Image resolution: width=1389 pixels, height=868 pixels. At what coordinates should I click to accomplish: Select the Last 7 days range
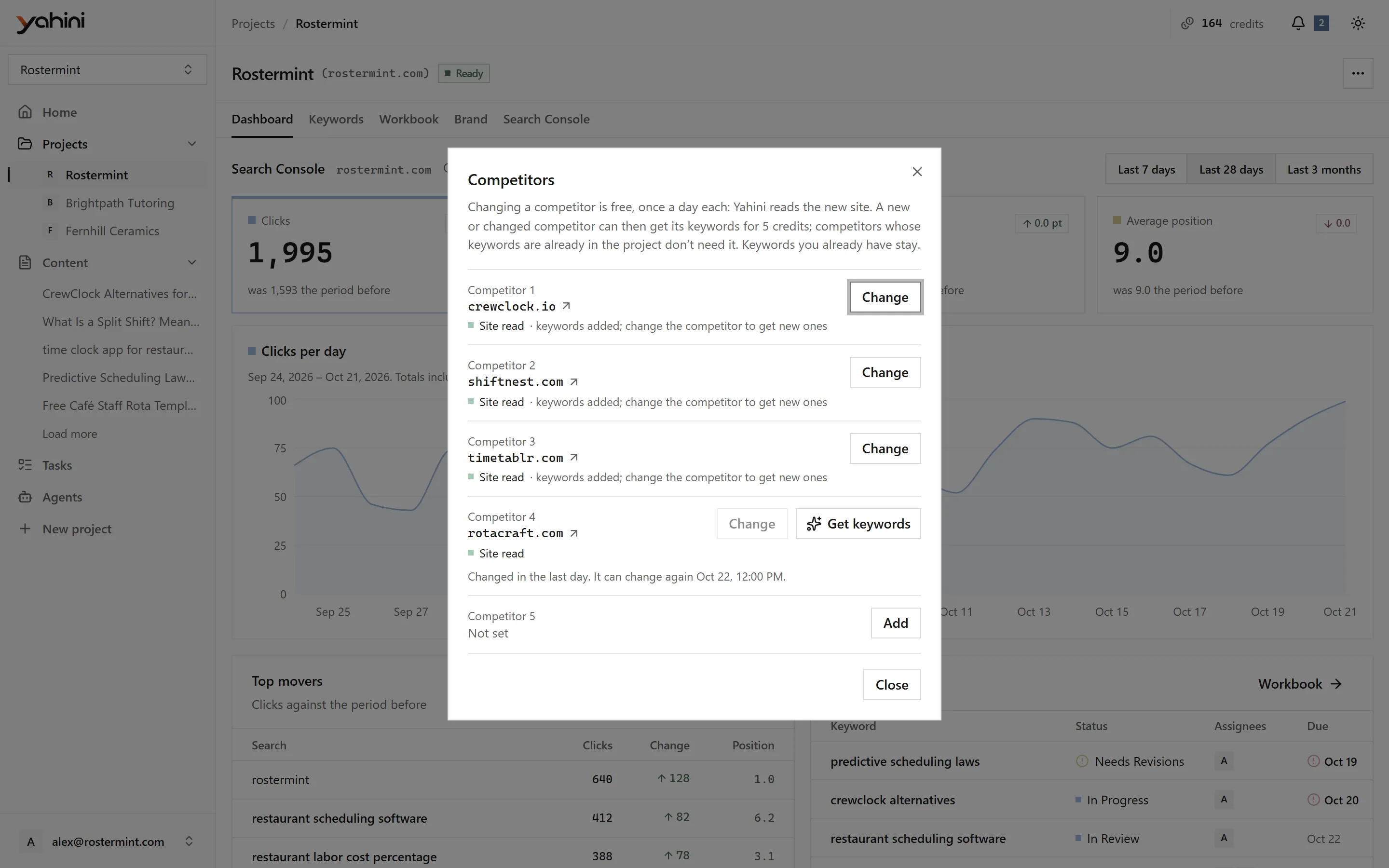coord(1146,169)
